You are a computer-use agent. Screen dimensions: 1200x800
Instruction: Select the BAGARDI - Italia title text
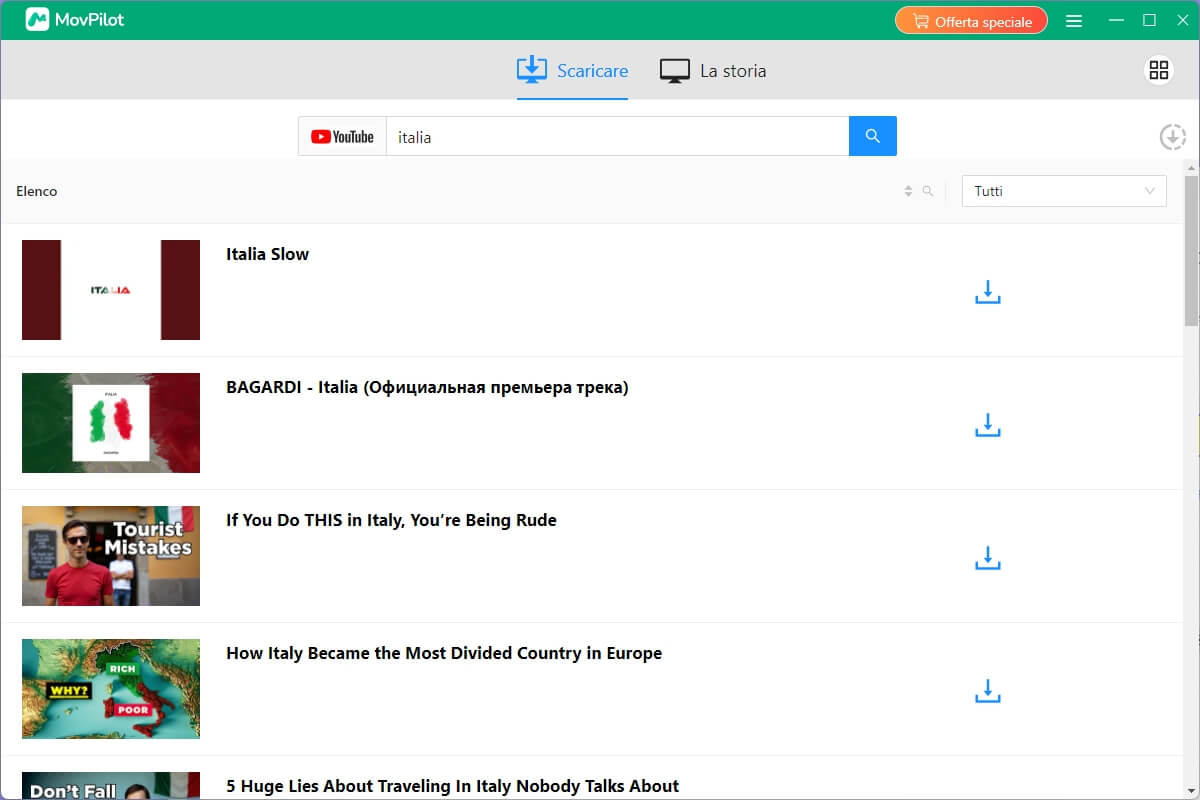click(x=427, y=387)
